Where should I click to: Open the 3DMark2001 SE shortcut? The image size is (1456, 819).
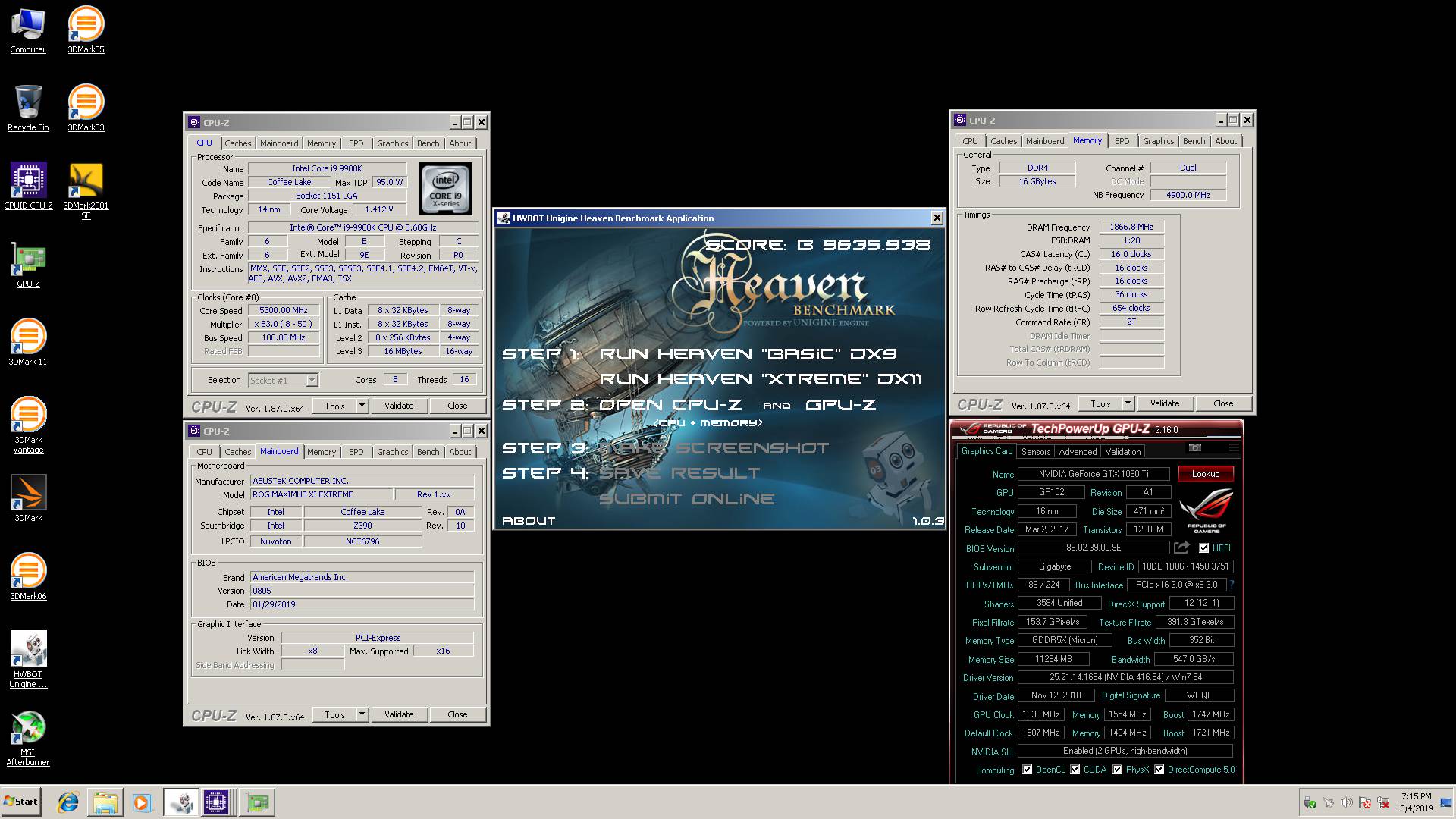[x=86, y=191]
